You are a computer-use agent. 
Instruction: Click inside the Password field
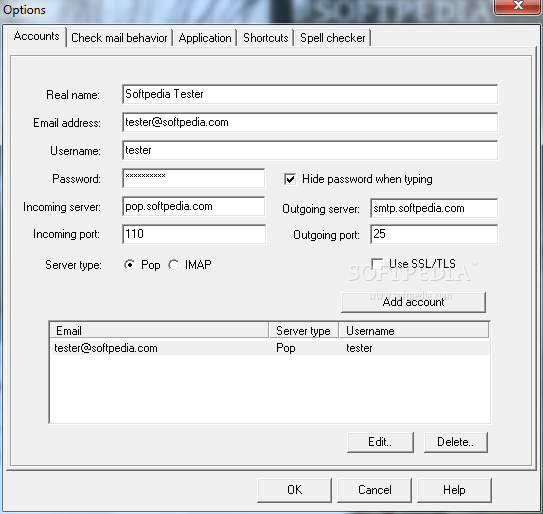click(194, 178)
